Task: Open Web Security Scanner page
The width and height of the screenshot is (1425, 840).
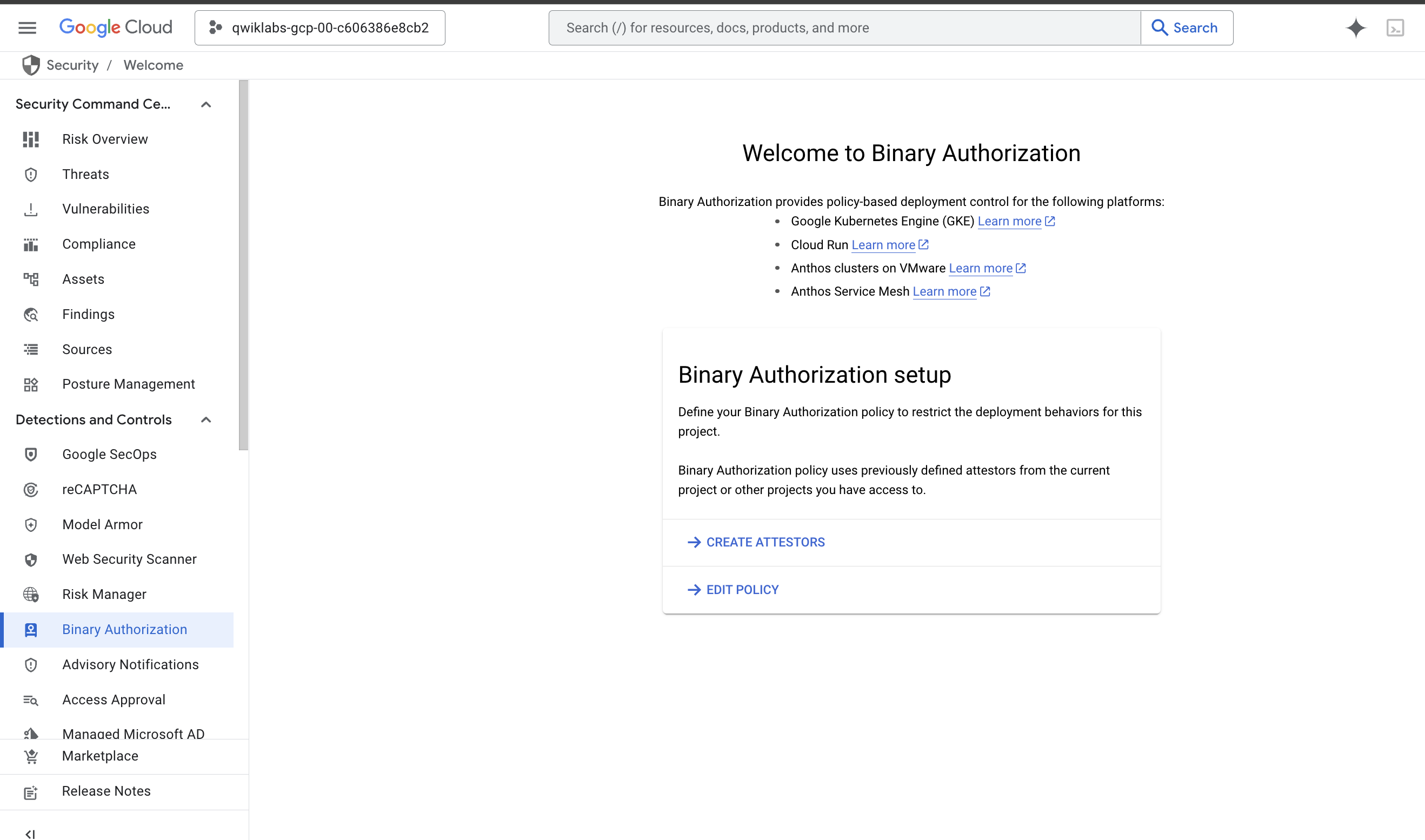Action: coord(117,559)
